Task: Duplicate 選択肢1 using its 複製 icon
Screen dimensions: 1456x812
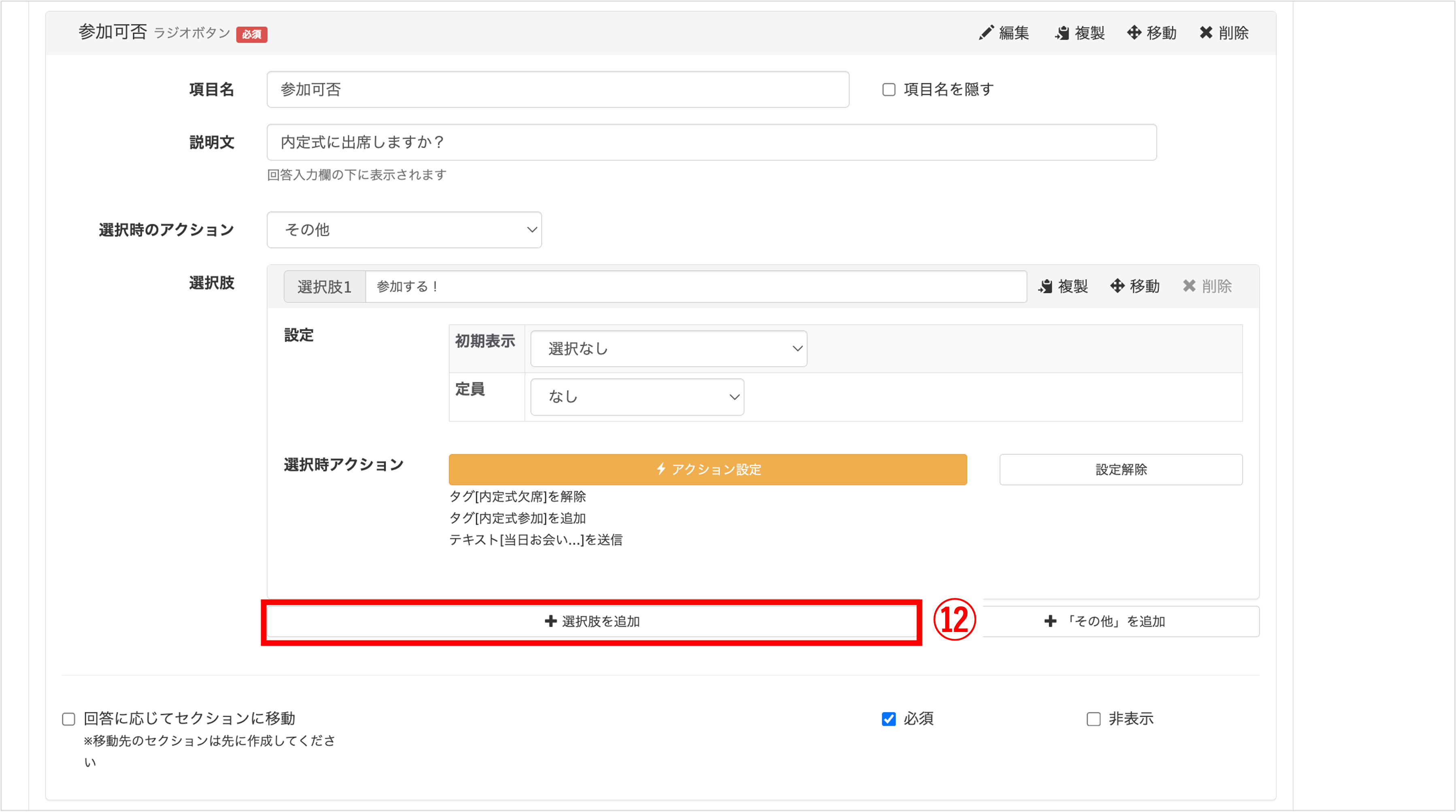Action: 1046,286
